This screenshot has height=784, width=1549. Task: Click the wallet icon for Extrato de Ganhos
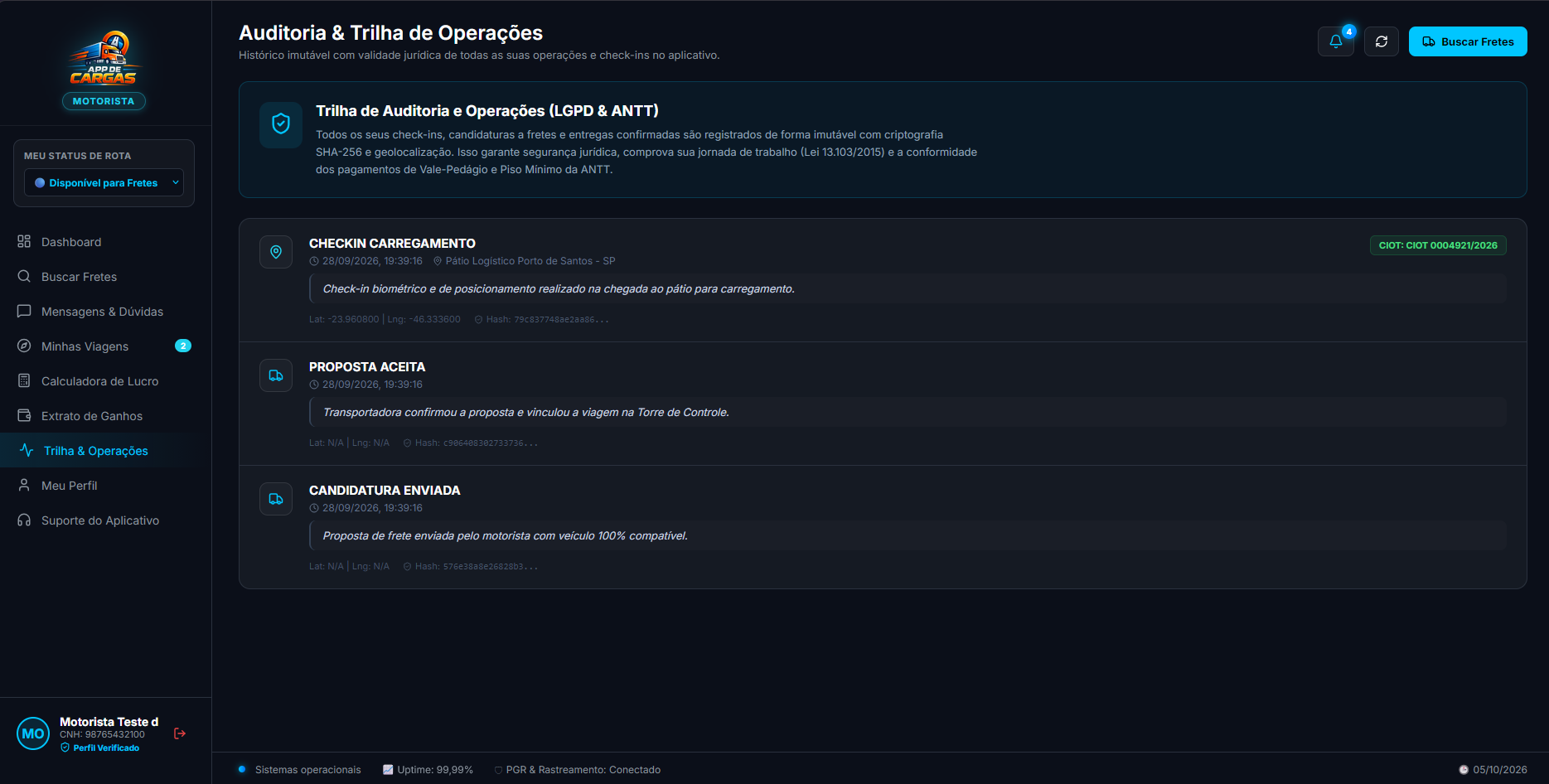[x=24, y=416]
